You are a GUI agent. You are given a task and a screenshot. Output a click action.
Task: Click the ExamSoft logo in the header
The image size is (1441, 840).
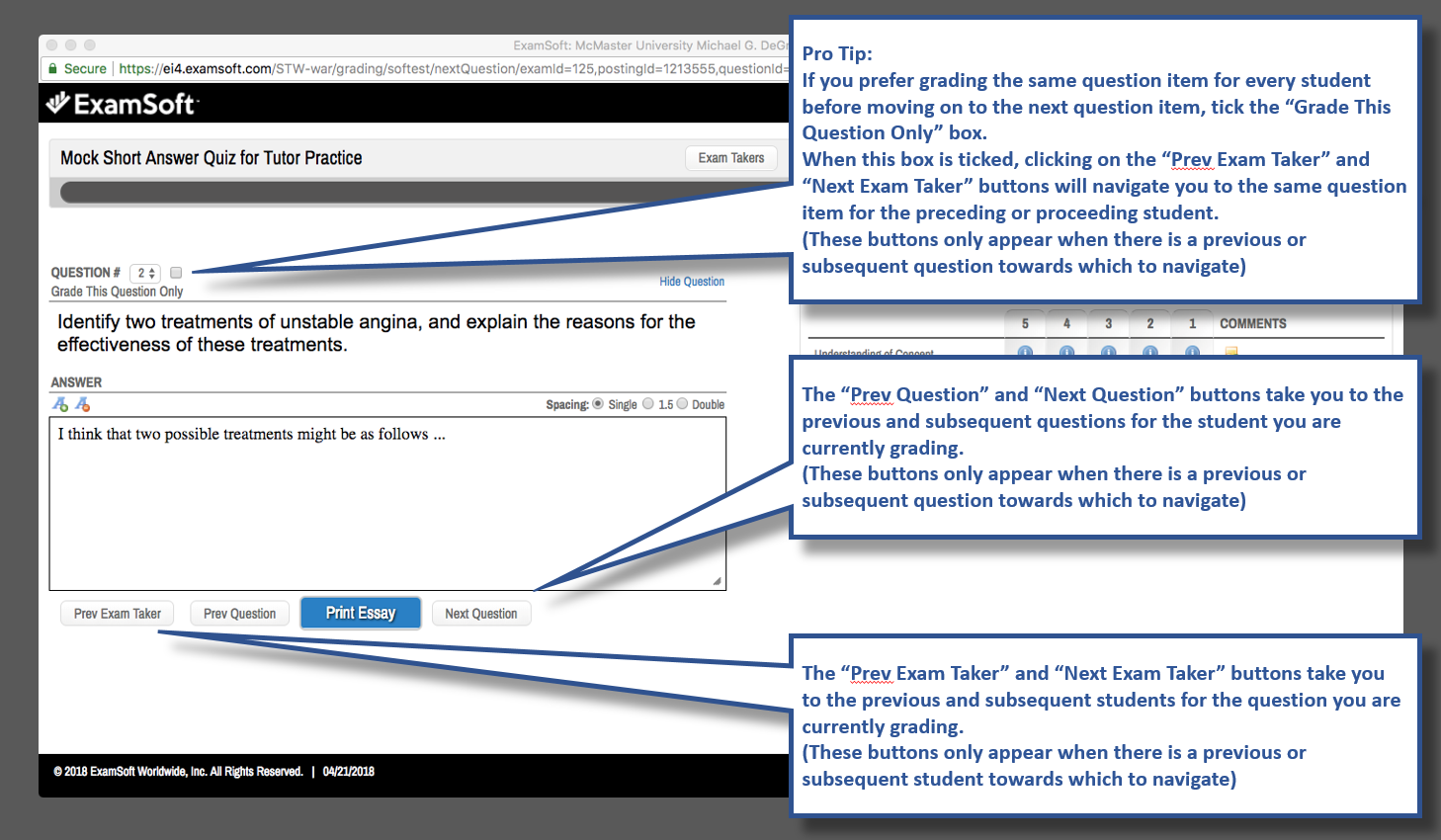tap(123, 104)
